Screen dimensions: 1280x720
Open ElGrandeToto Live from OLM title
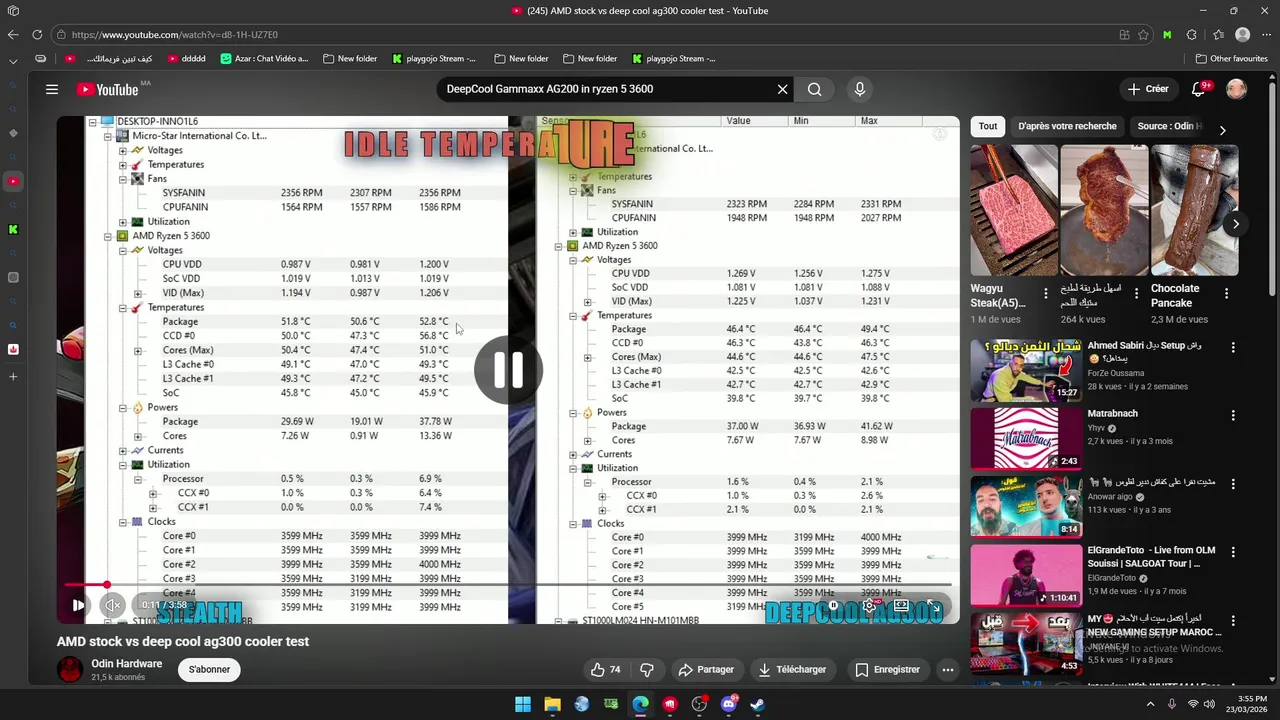coord(1151,557)
